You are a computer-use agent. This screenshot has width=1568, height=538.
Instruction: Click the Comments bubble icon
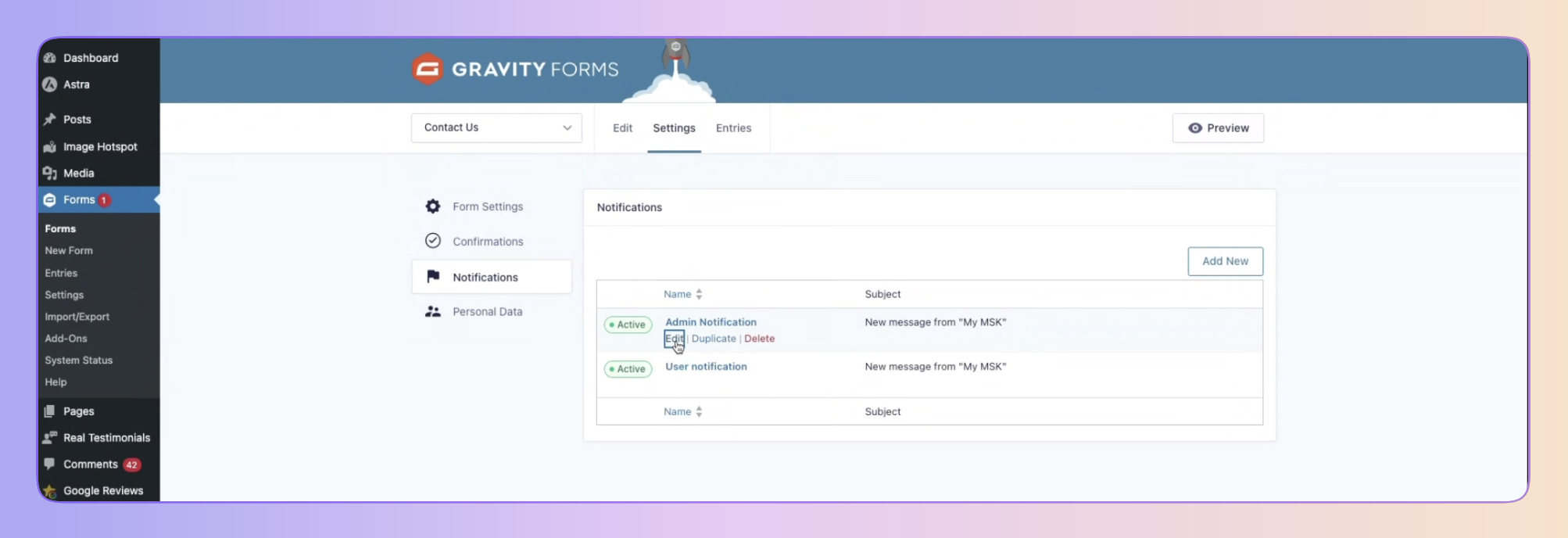pyautogui.click(x=50, y=464)
